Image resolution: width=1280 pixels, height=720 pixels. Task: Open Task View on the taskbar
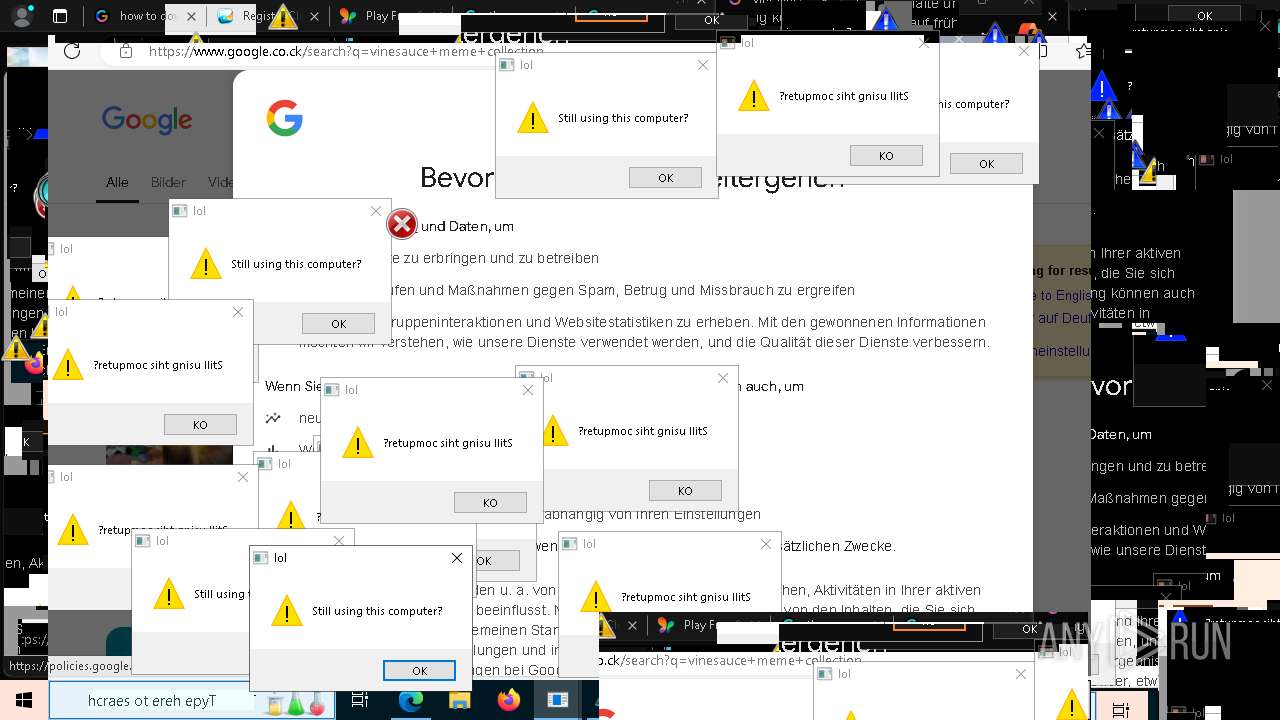pyautogui.click(x=361, y=701)
